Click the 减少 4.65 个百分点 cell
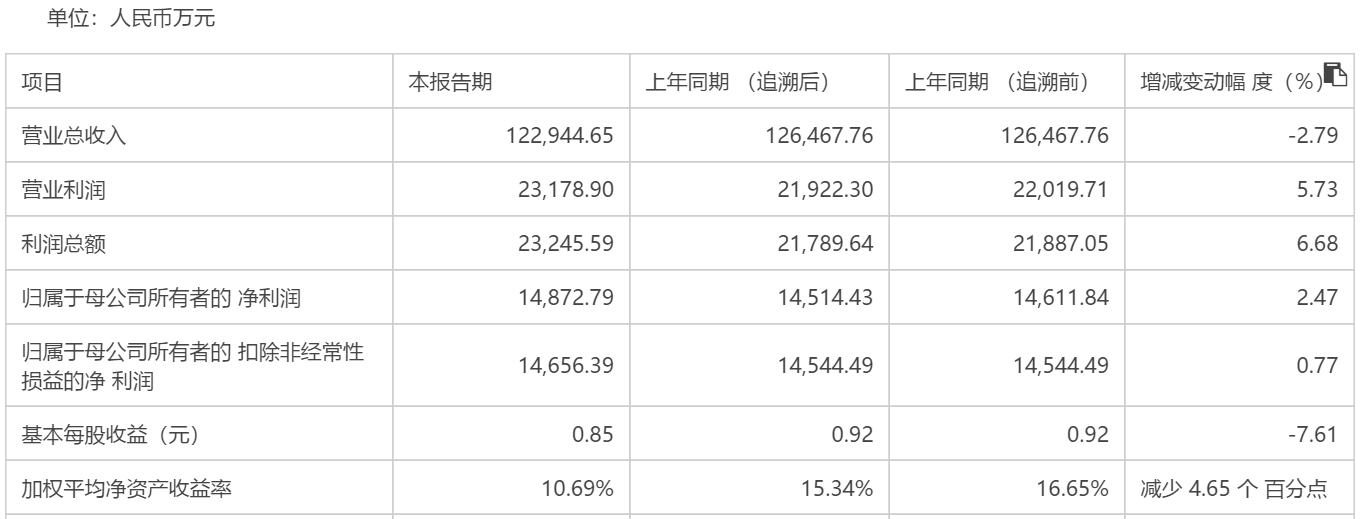The width and height of the screenshot is (1362, 519). pyautogui.click(x=1232, y=488)
